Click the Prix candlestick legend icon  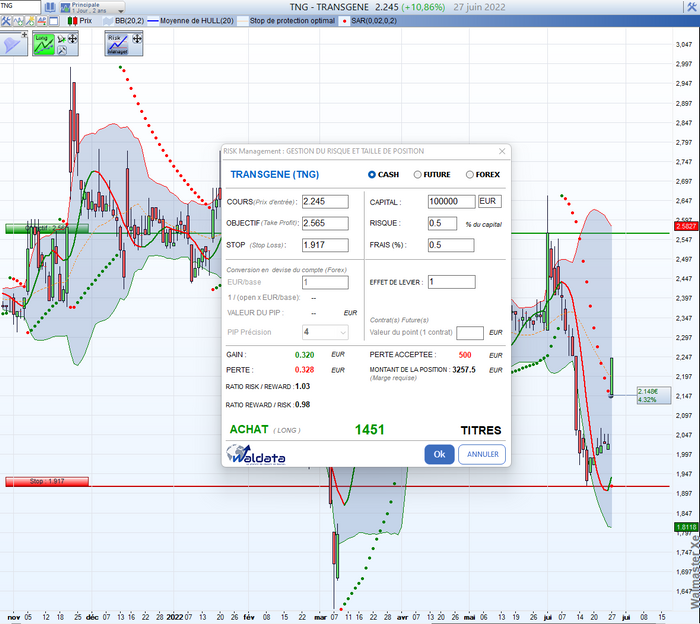pos(72,21)
